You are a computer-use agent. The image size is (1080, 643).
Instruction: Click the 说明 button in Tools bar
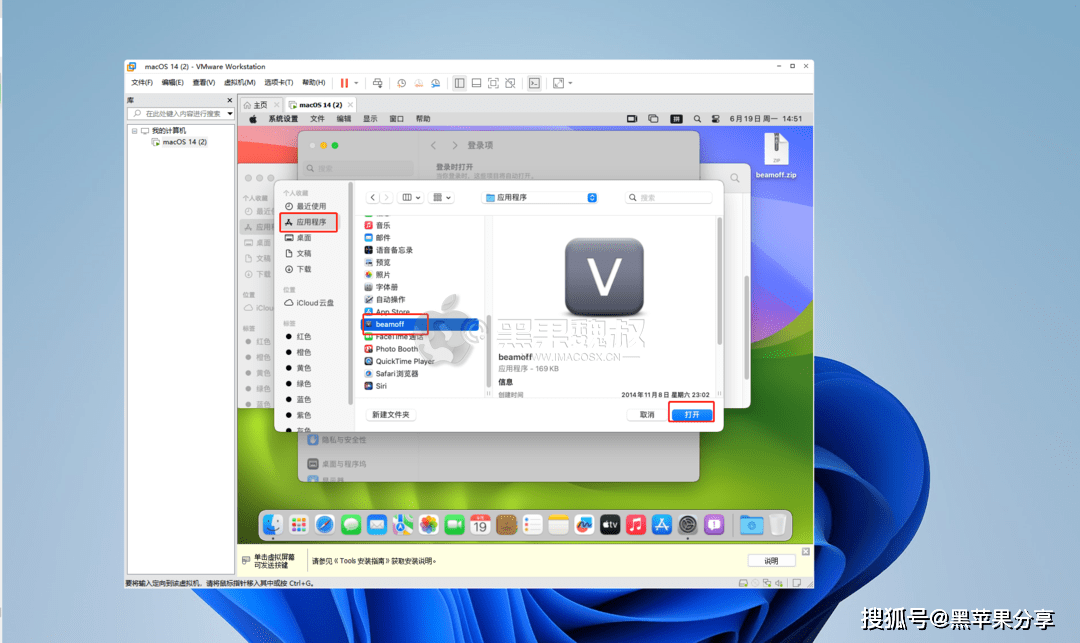771,561
